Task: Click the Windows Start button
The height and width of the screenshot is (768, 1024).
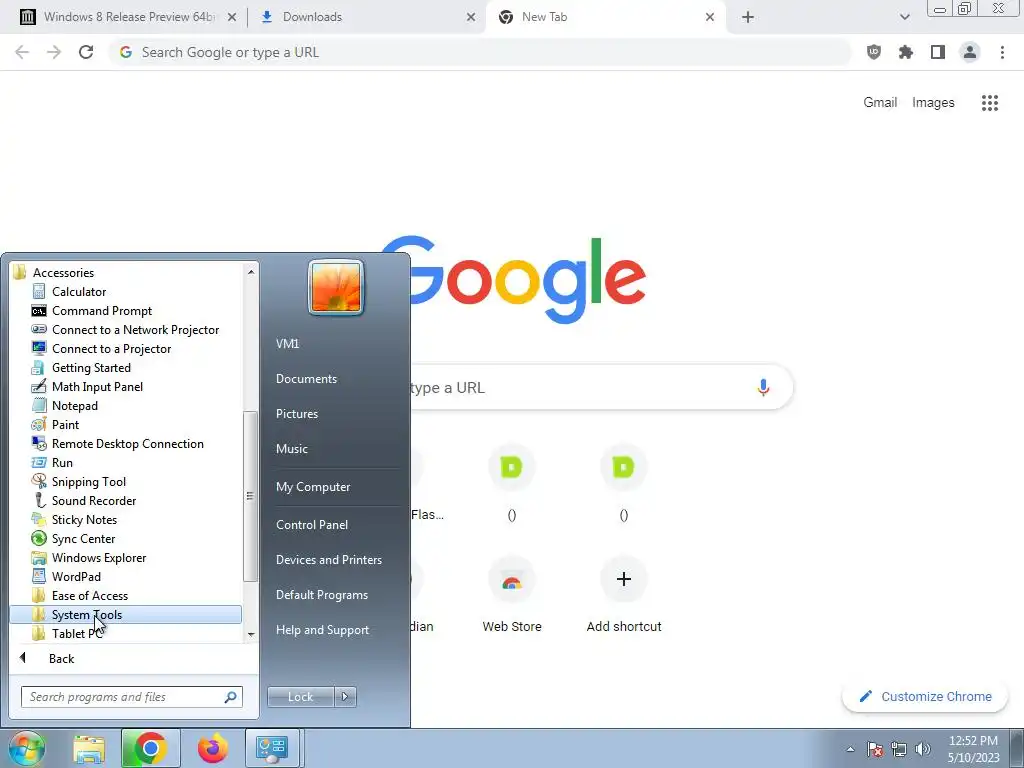Action: (x=27, y=748)
